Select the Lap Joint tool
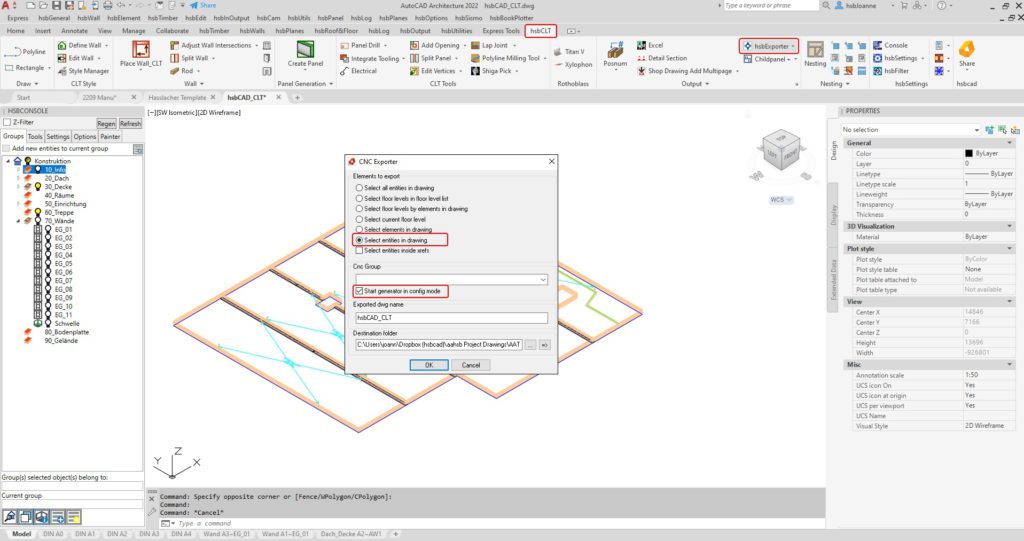1024x541 pixels. 489,45
